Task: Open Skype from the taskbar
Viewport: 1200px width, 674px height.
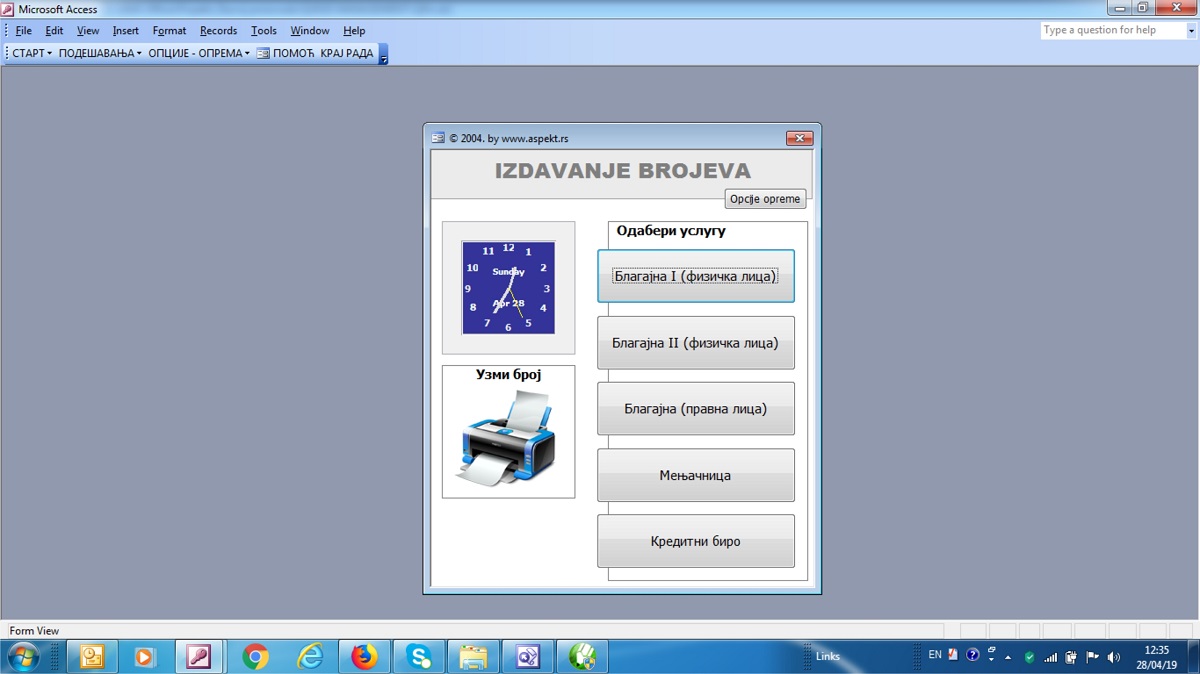Action: (x=418, y=657)
